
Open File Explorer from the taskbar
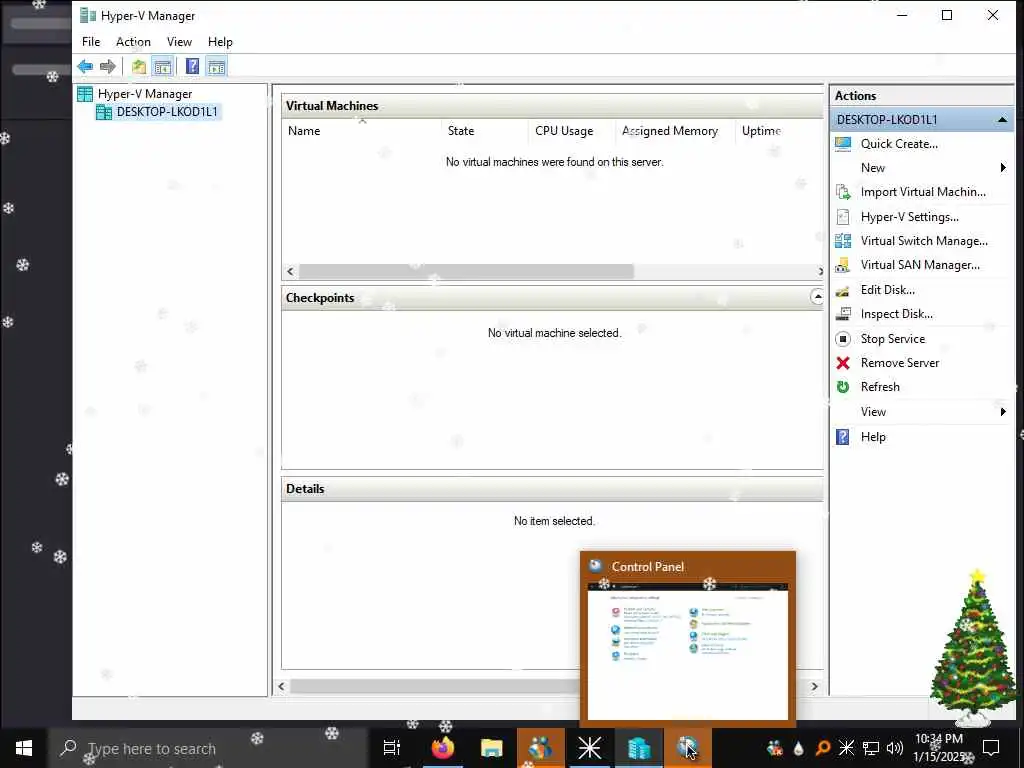pyautogui.click(x=491, y=748)
